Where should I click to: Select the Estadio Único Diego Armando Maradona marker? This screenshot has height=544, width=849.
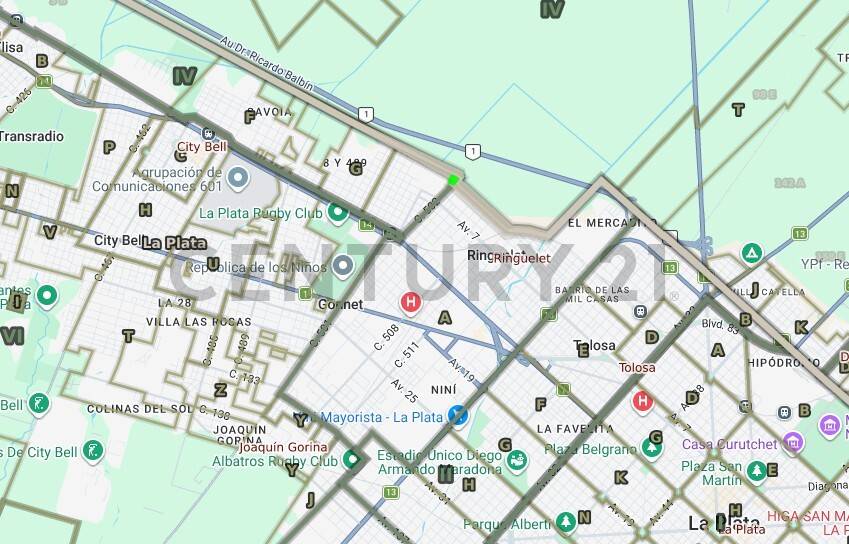coord(516,460)
